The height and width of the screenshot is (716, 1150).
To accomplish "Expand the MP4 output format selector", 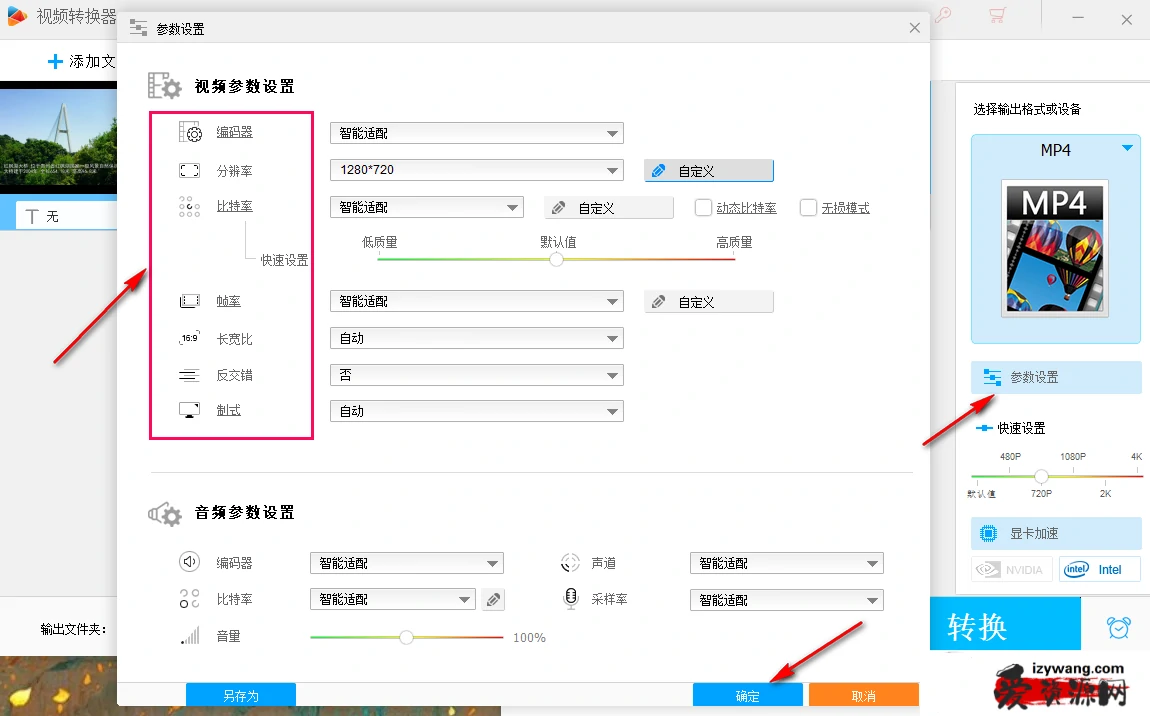I will [x=1127, y=148].
